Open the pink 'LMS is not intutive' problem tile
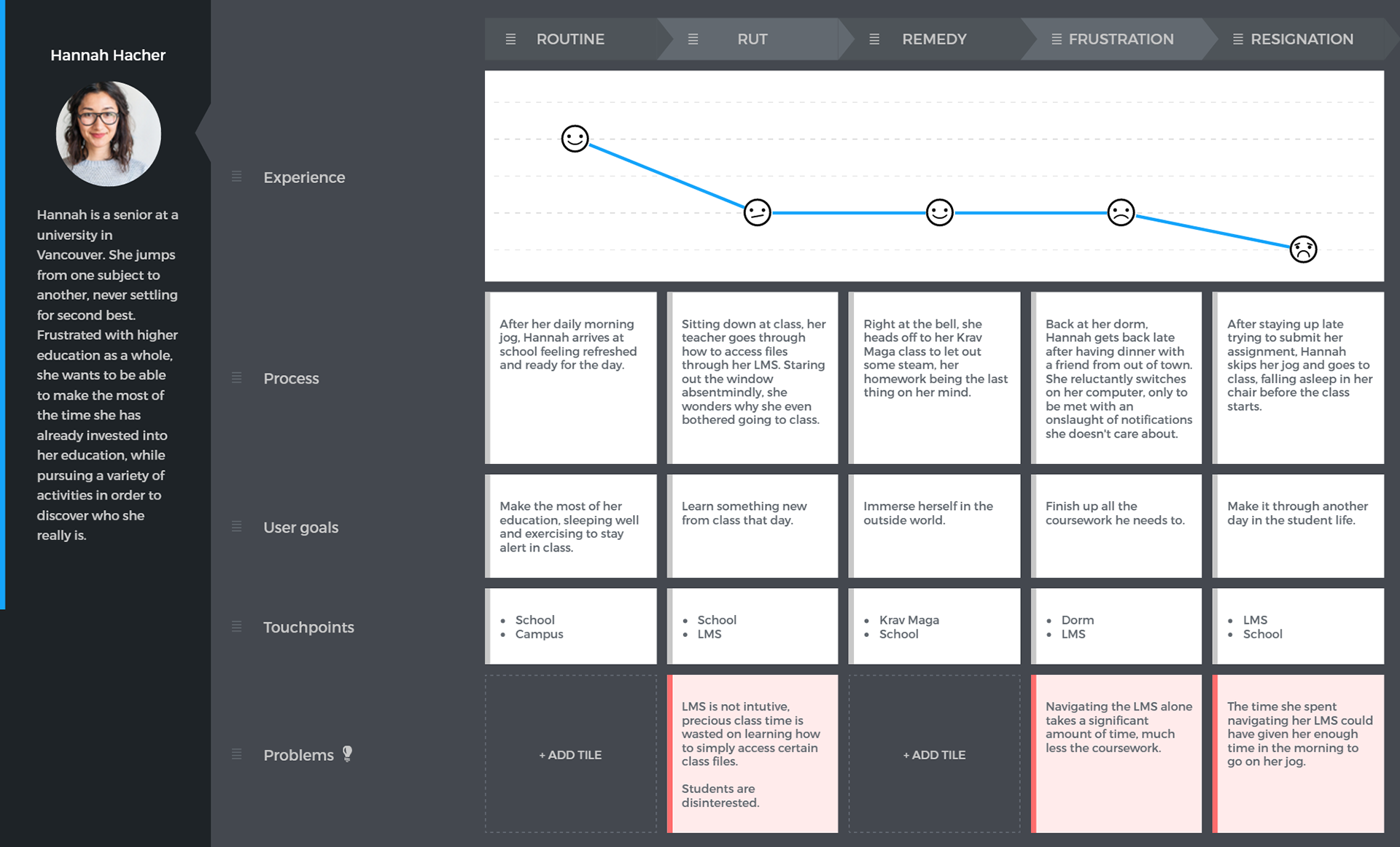The image size is (1400, 847). [x=753, y=754]
